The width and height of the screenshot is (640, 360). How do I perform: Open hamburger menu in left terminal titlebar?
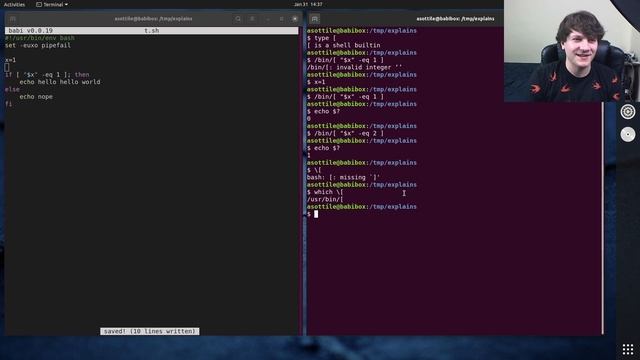click(x=252, y=19)
